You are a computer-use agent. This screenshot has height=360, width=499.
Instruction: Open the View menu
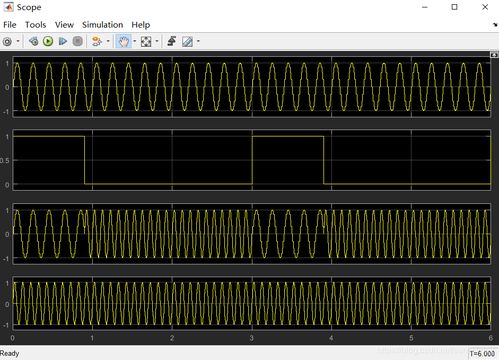click(64, 25)
